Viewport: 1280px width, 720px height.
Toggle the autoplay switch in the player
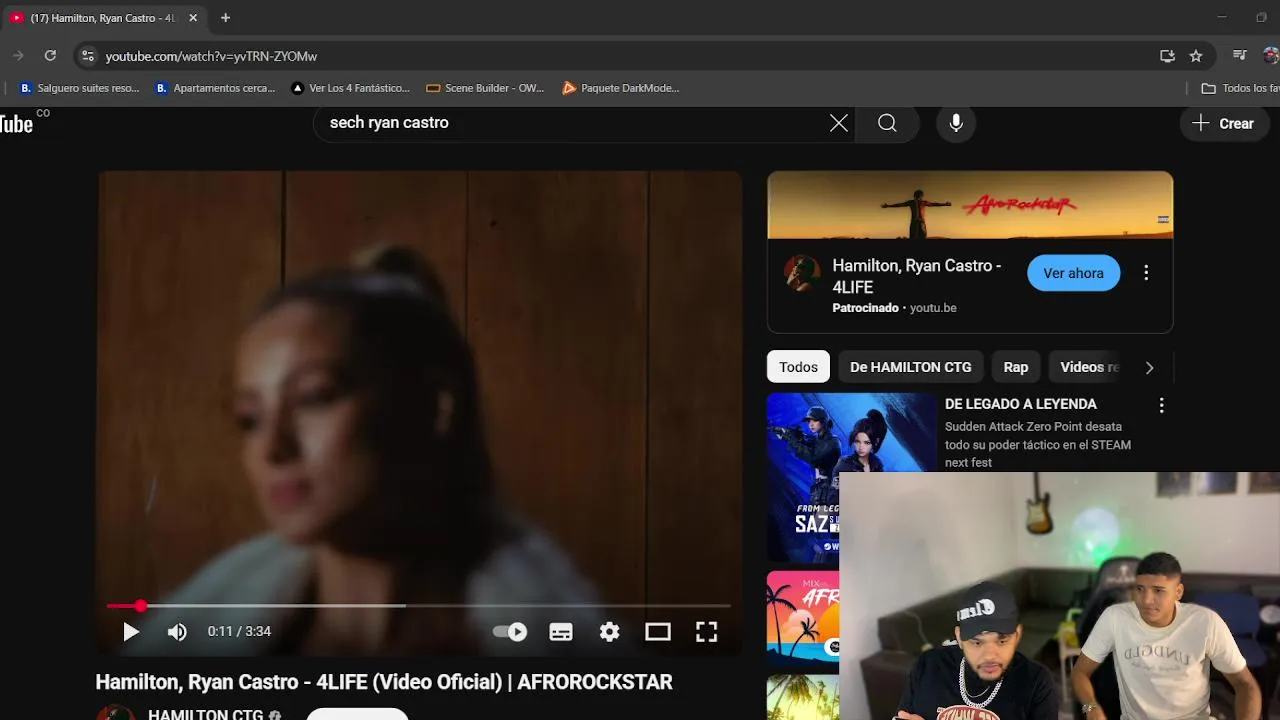click(x=510, y=632)
